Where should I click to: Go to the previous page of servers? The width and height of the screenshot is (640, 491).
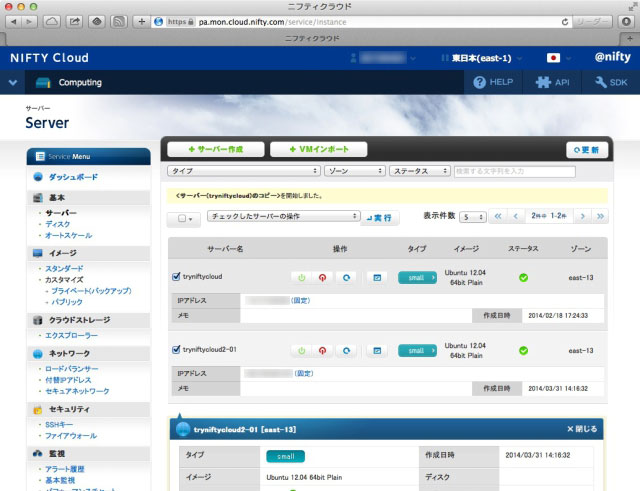pos(516,216)
